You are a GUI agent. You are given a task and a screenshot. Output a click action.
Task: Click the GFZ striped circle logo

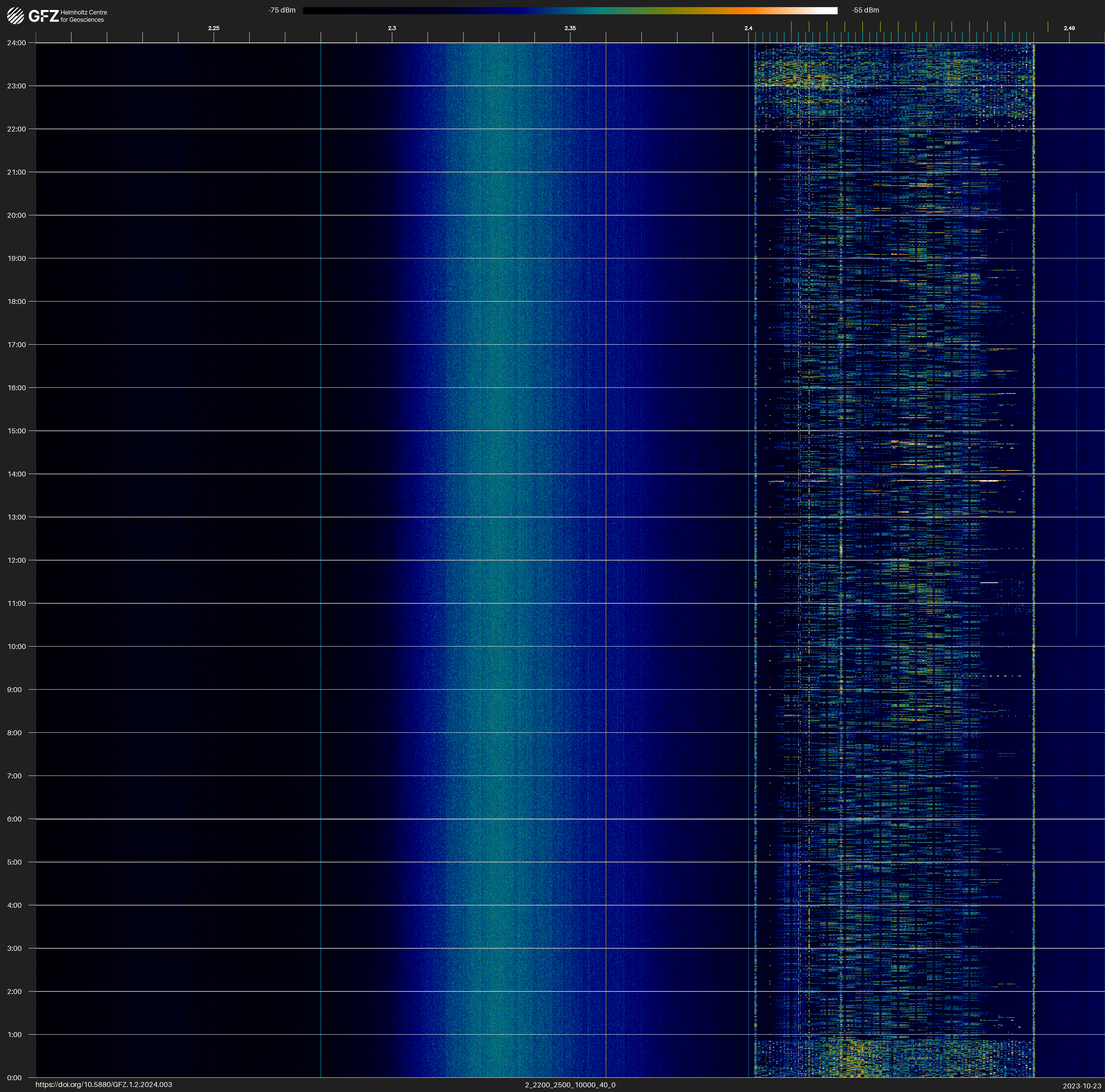coord(15,15)
